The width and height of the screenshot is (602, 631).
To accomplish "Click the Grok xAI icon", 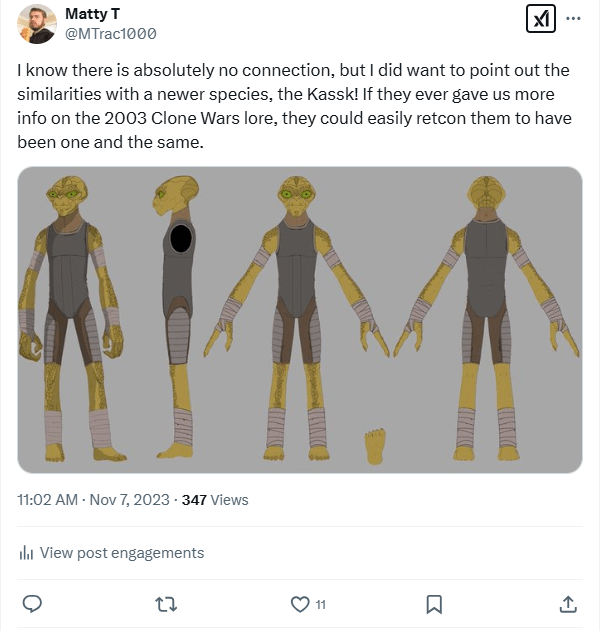I will 540,19.
